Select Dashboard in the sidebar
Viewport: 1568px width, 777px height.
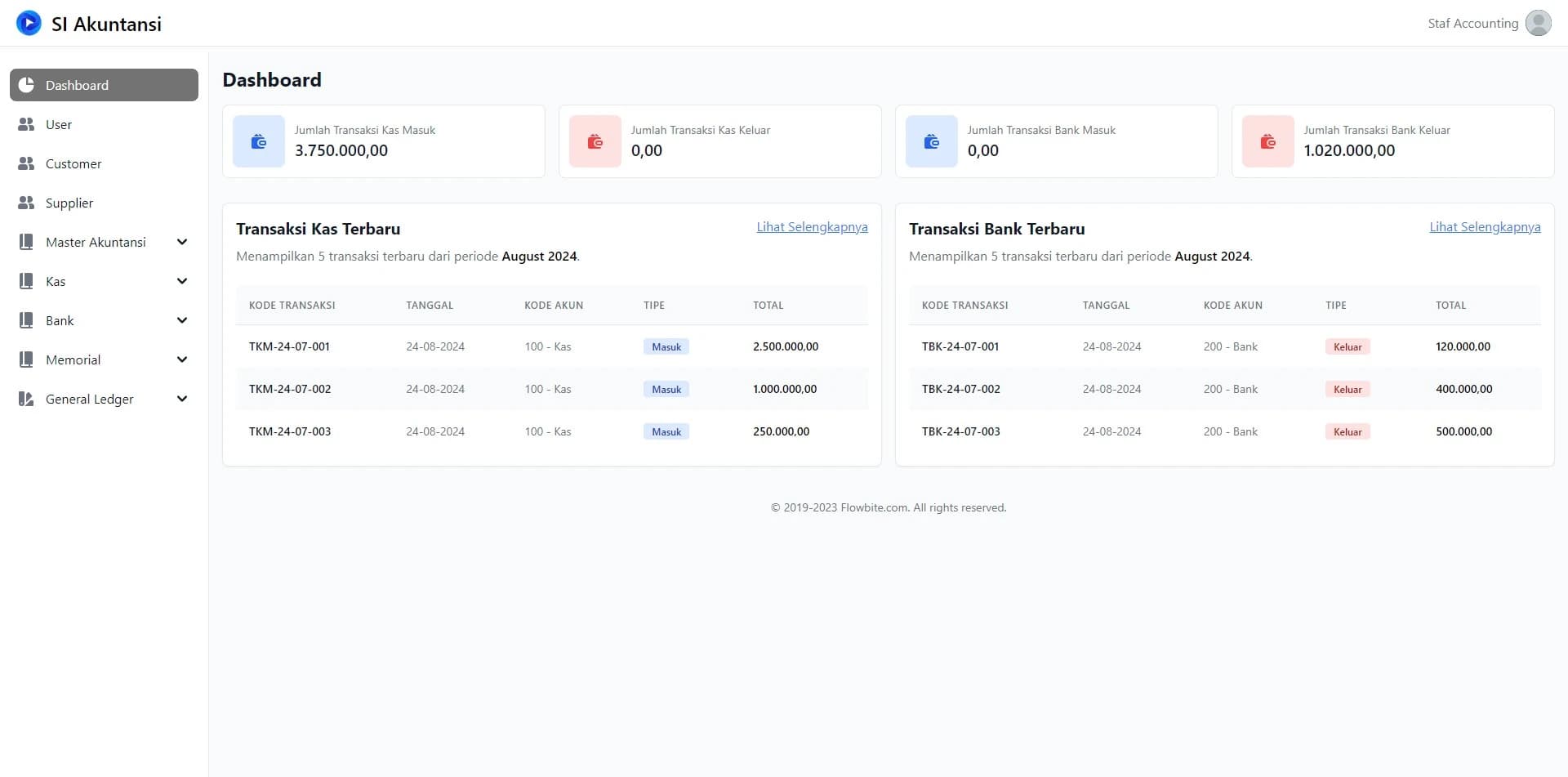104,85
